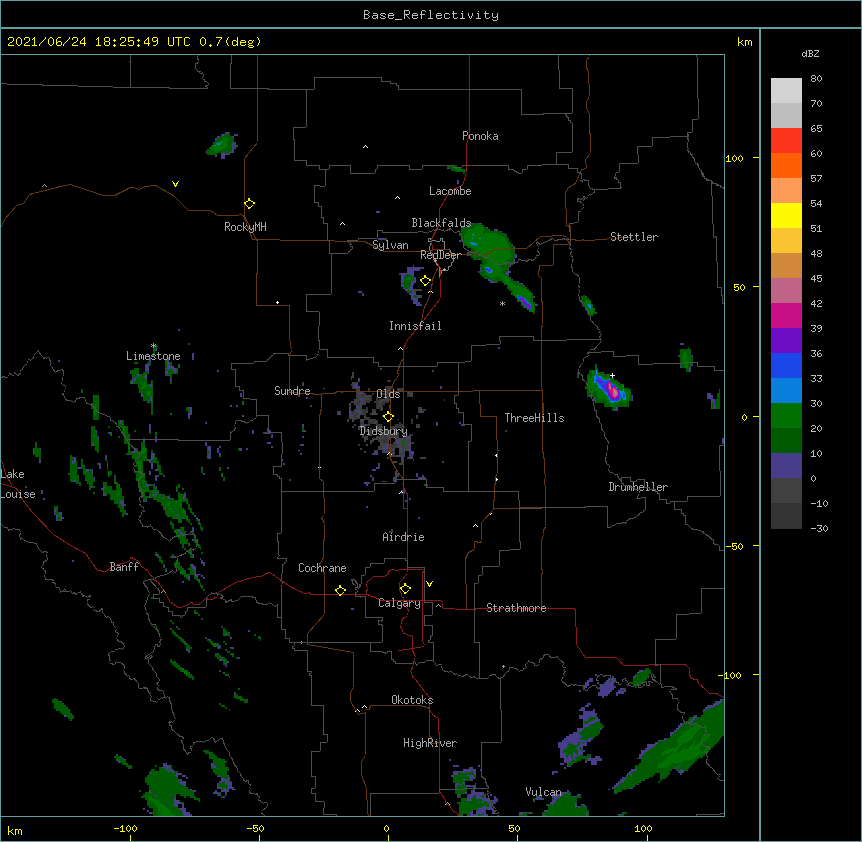Click the dBZ legend heading
This screenshot has height=842, width=862.
point(810,53)
